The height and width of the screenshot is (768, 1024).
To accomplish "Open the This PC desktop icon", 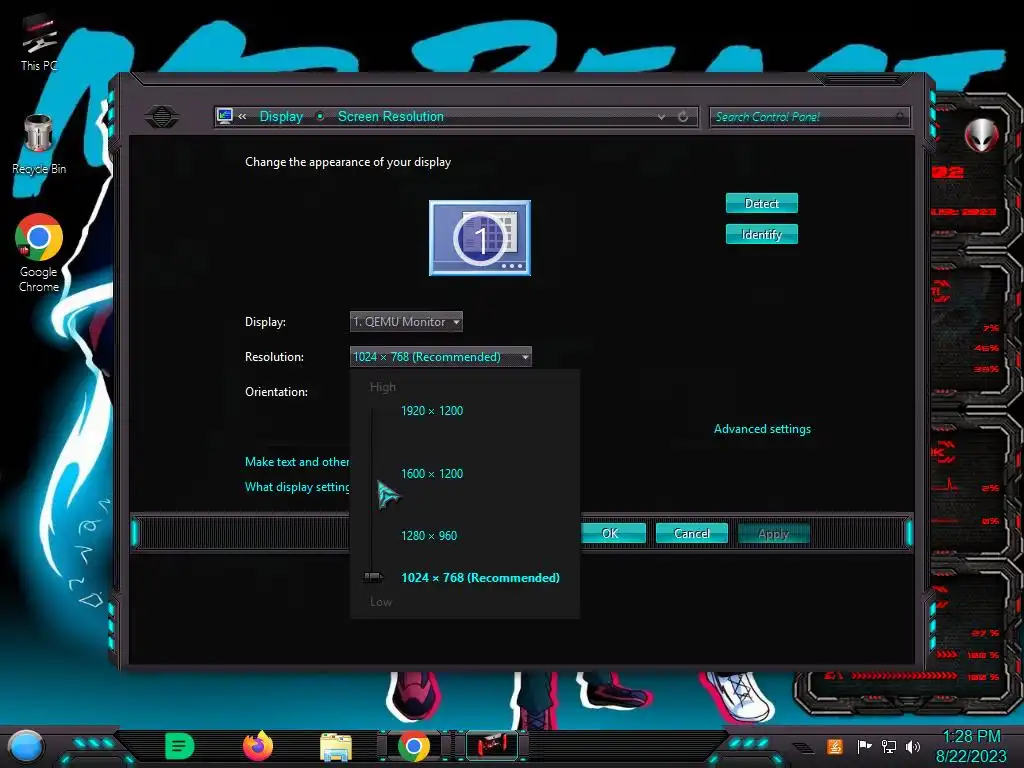I will [39, 43].
